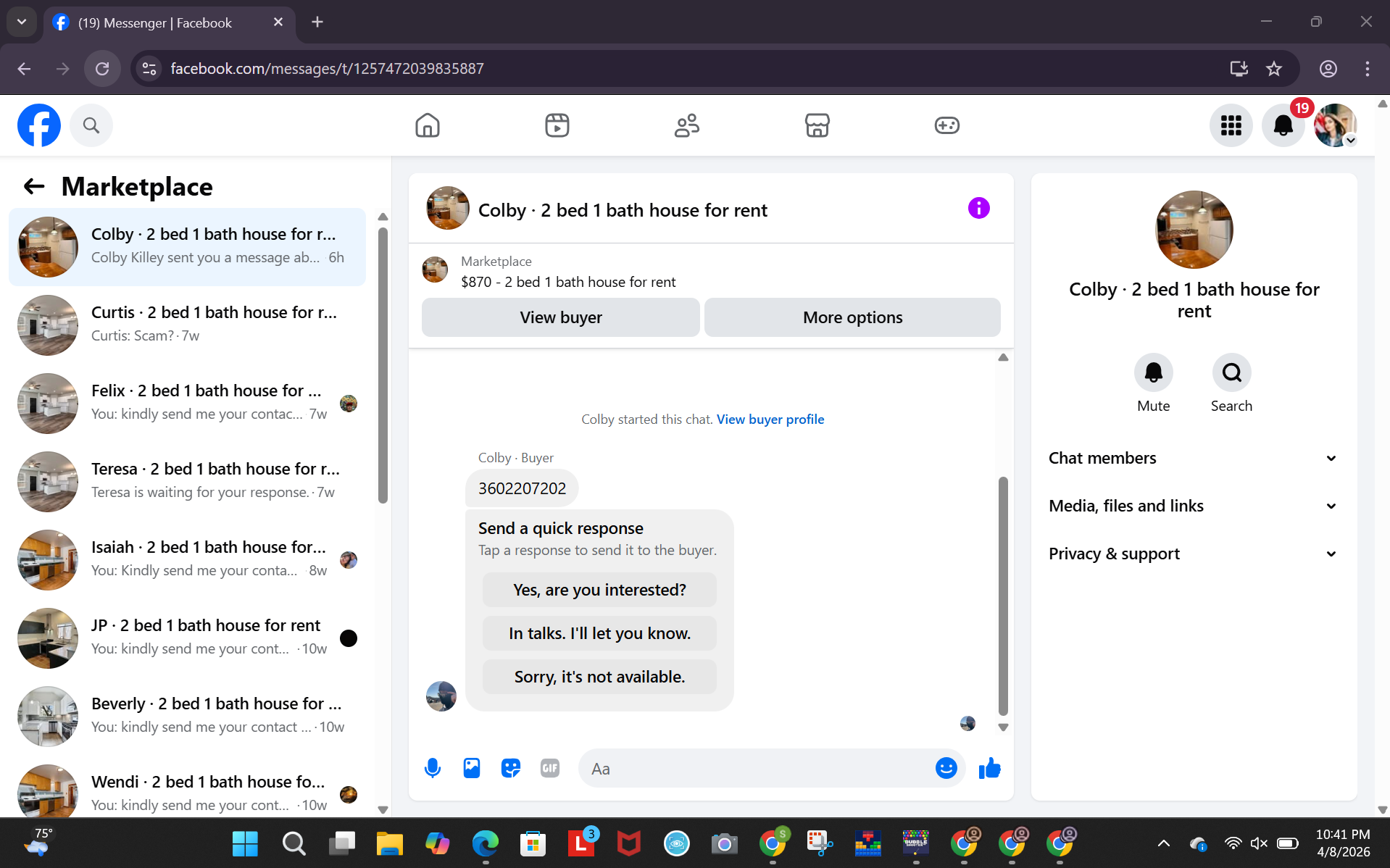Select the Messenger | Facebook tab
The width and height of the screenshot is (1390, 868).
tap(169, 22)
